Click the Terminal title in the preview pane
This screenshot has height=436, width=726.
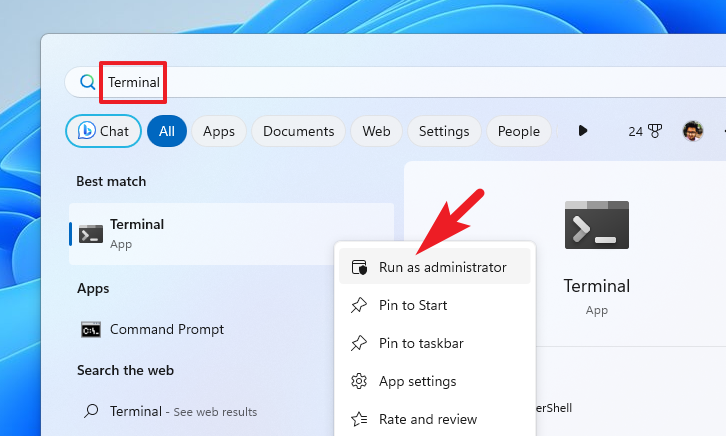pyautogui.click(x=596, y=286)
